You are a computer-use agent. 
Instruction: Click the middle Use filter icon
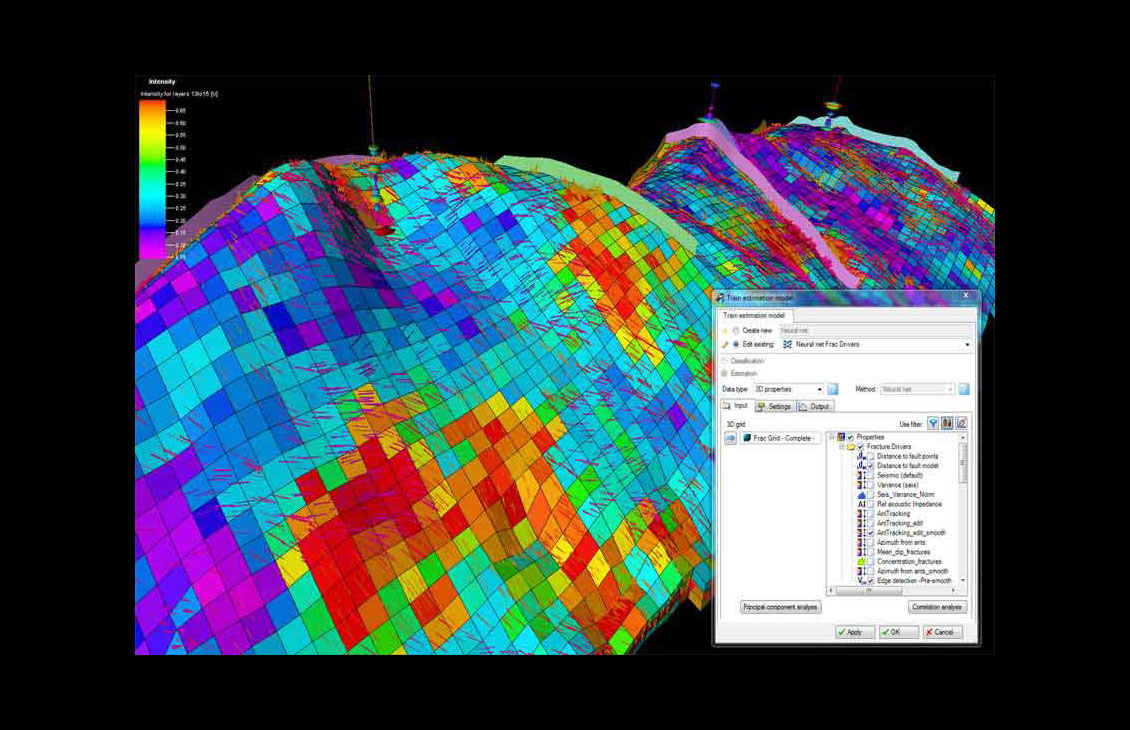(947, 424)
